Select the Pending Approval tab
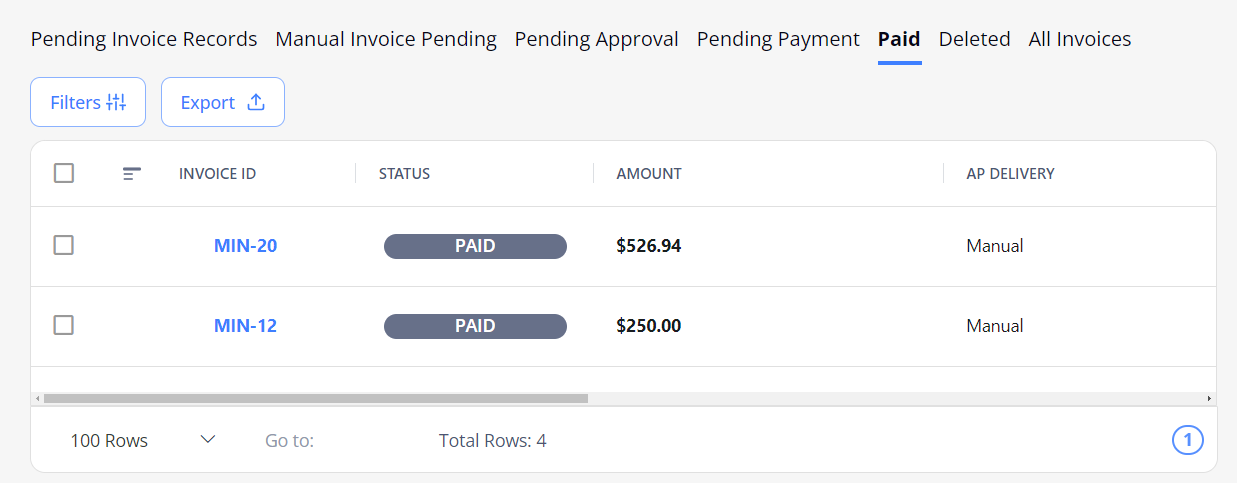 (x=597, y=40)
